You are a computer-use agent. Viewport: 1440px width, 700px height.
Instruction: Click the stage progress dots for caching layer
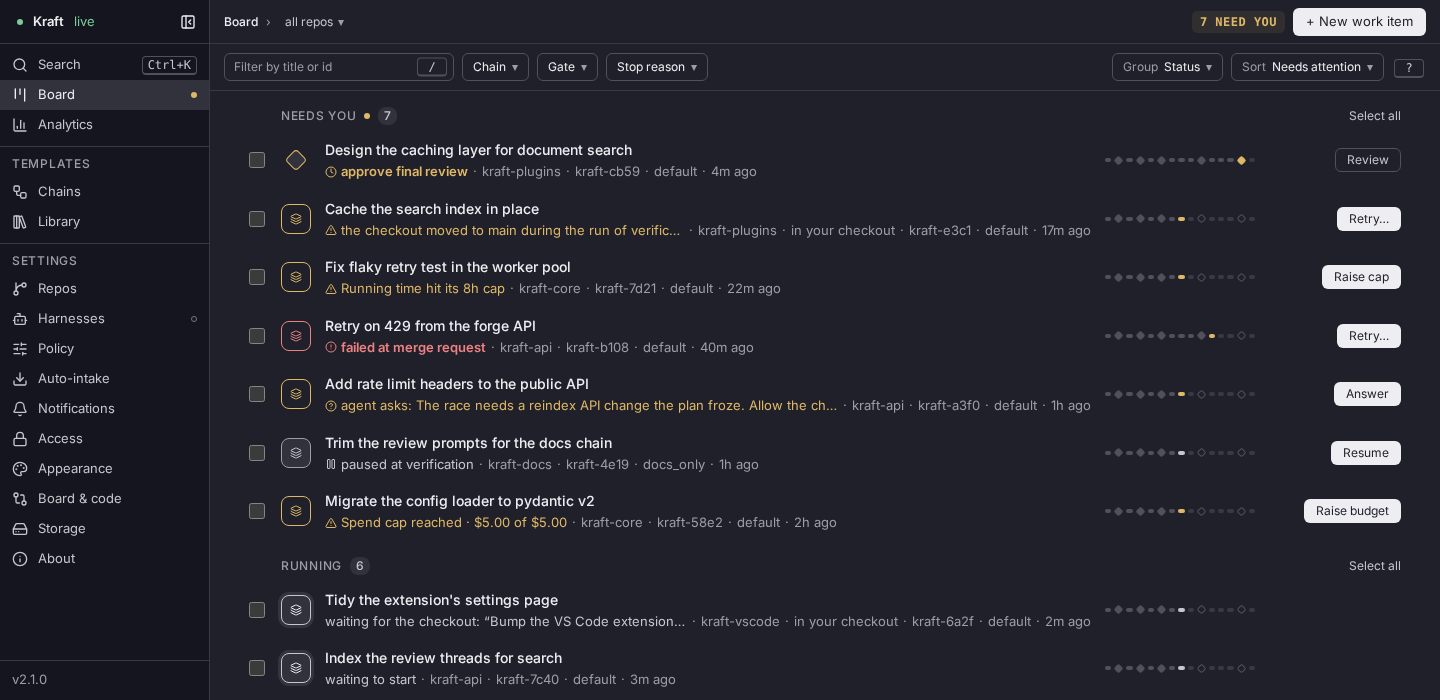coord(1180,160)
